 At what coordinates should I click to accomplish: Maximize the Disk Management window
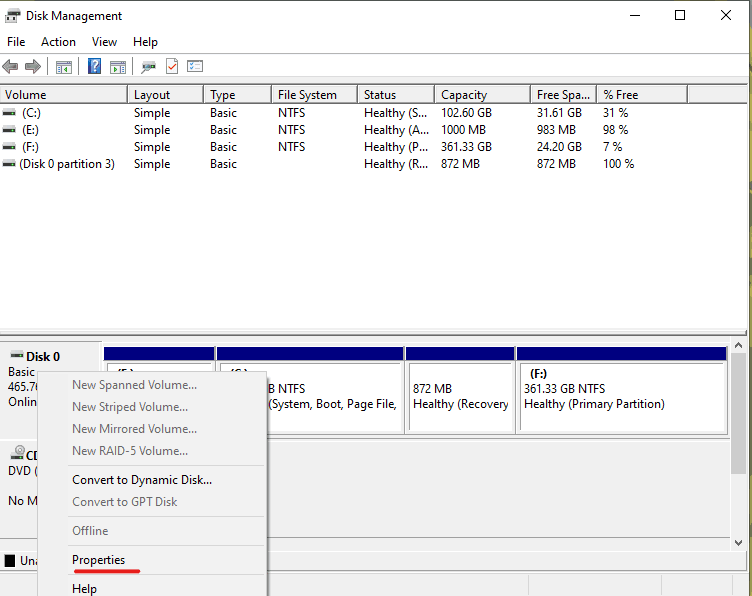point(680,15)
